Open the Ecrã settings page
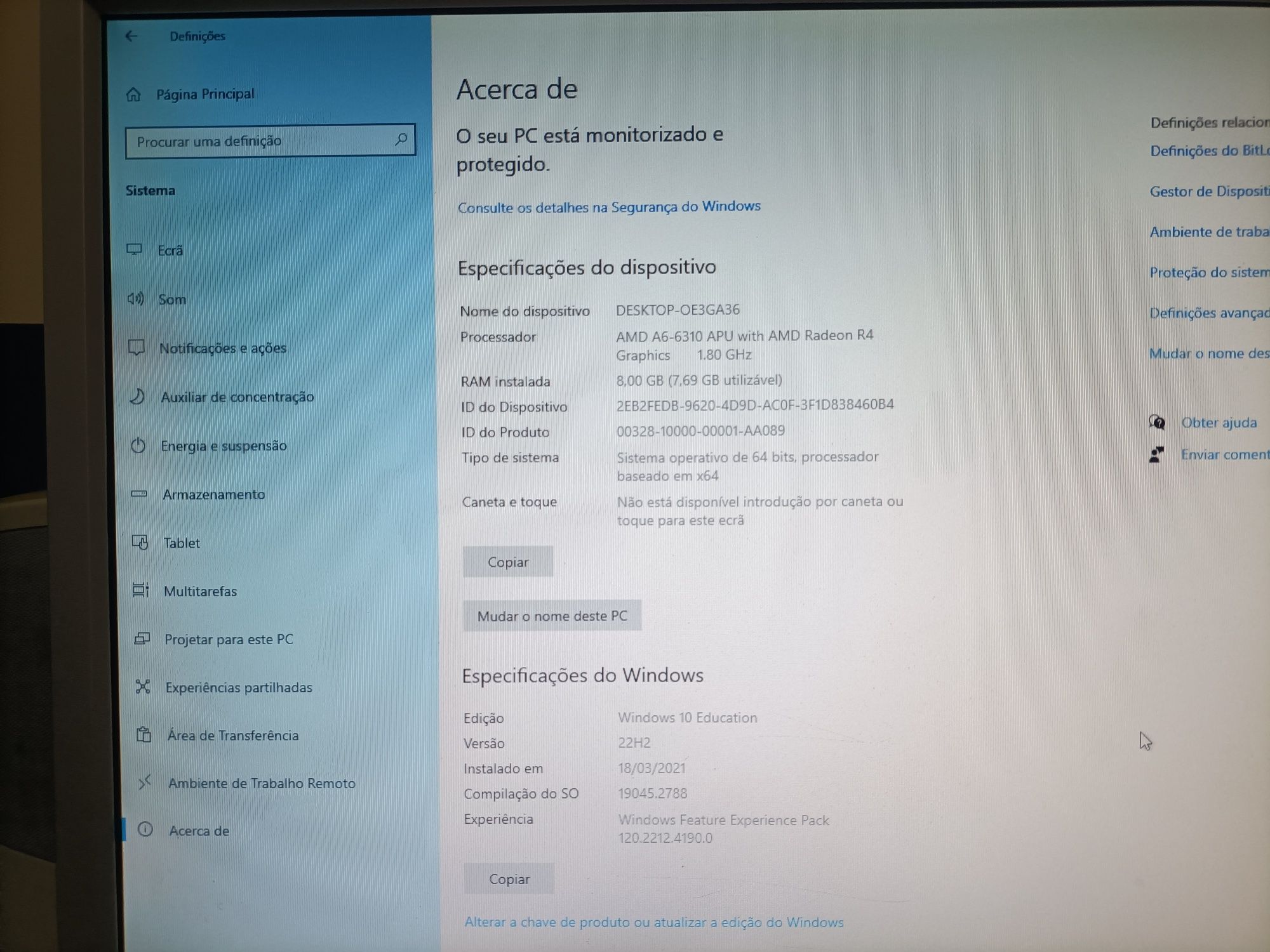The width and height of the screenshot is (1270, 952). (170, 251)
